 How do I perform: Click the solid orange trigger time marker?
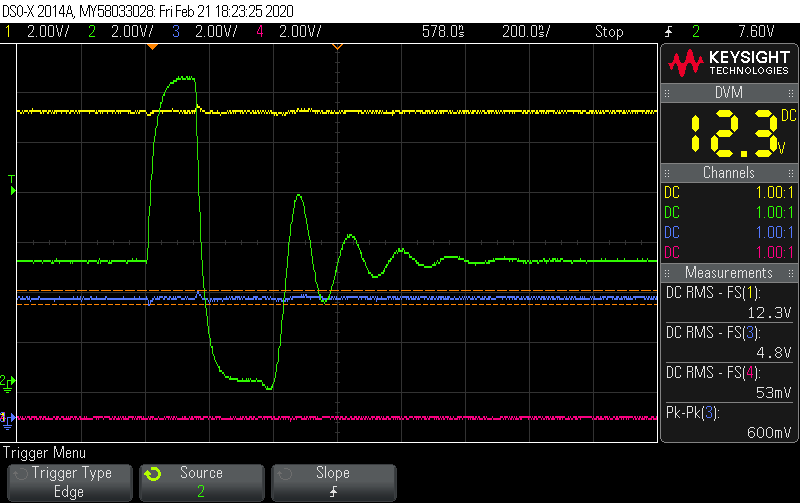point(152,47)
